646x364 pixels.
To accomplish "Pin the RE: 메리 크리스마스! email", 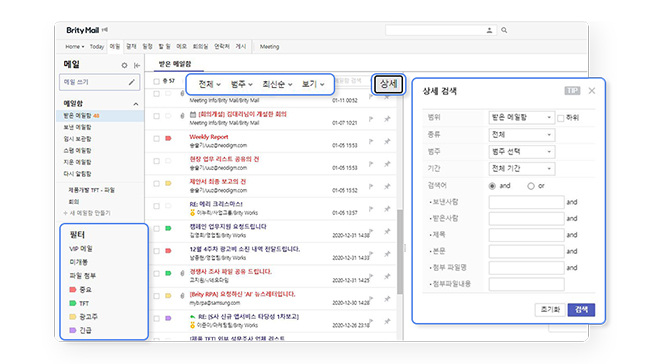I will click(x=387, y=209).
